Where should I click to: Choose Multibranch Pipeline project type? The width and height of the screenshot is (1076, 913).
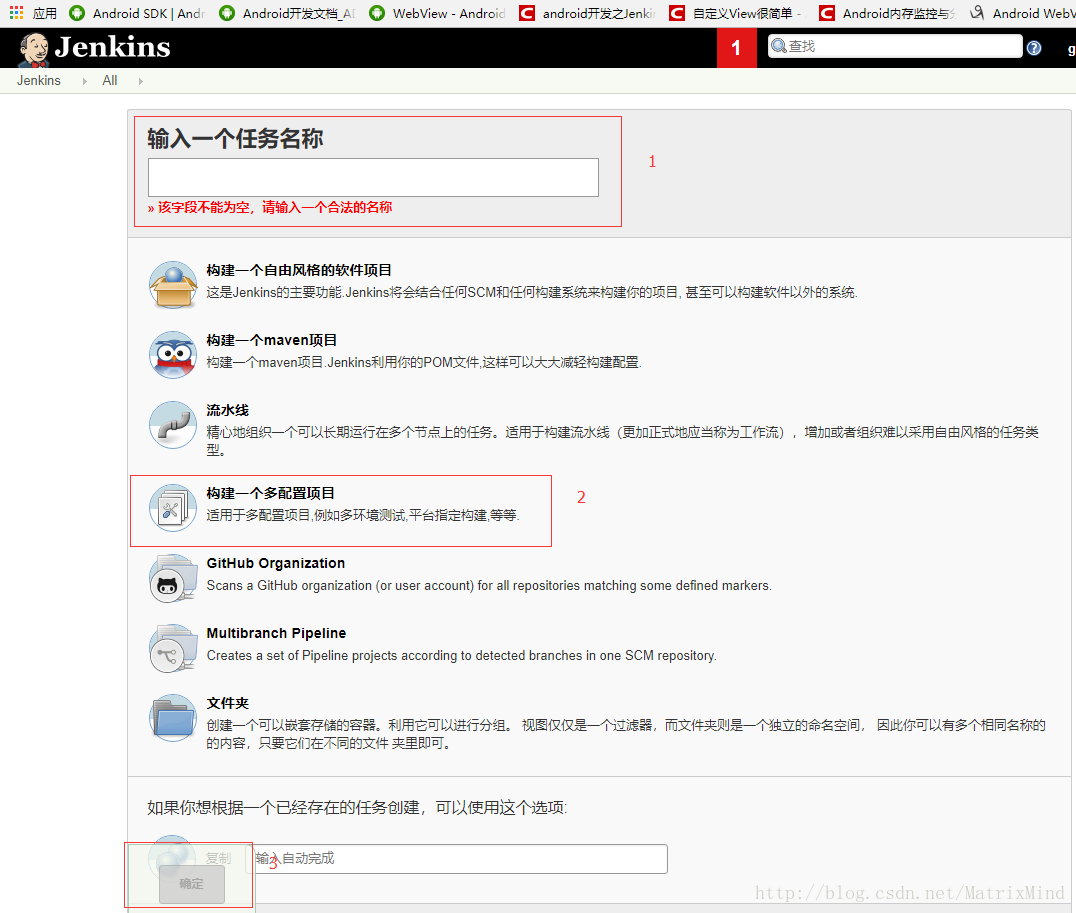277,633
